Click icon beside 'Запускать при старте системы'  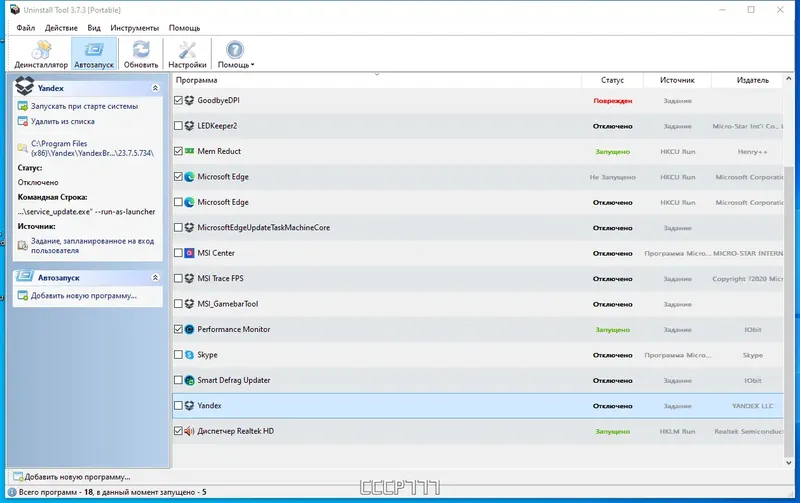(x=22, y=106)
